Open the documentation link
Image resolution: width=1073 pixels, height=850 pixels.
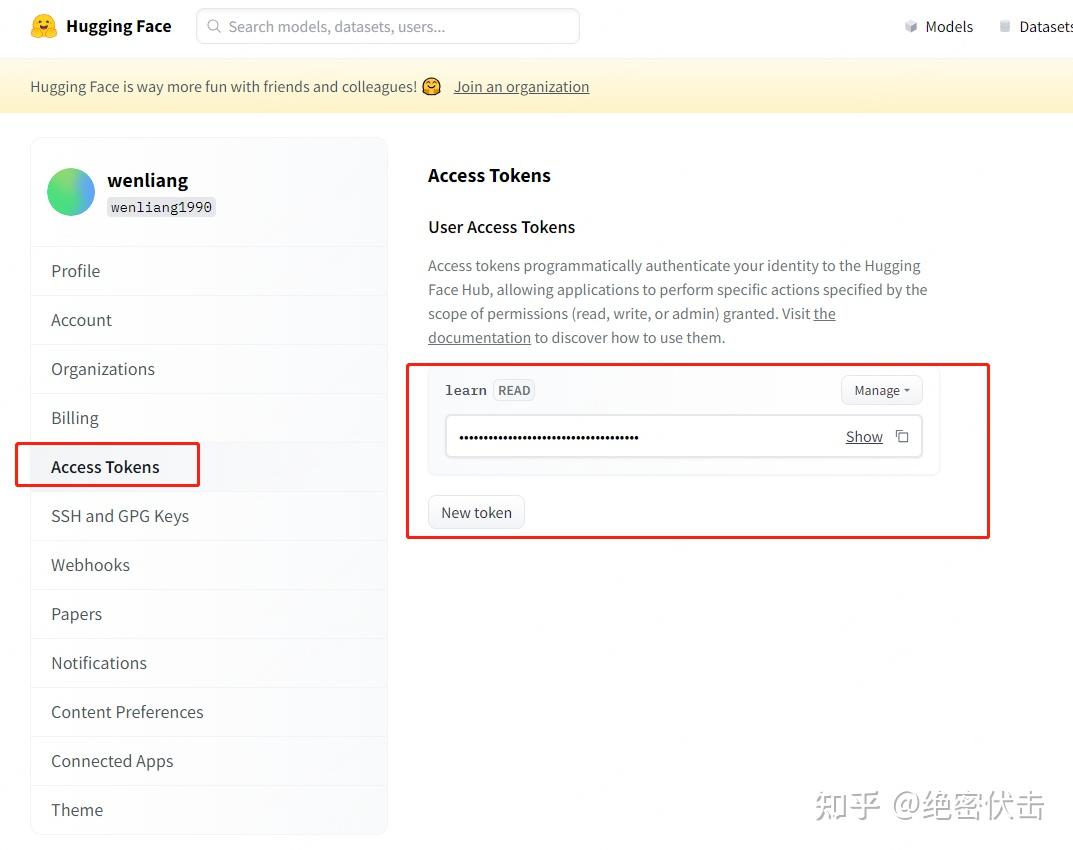[479, 338]
